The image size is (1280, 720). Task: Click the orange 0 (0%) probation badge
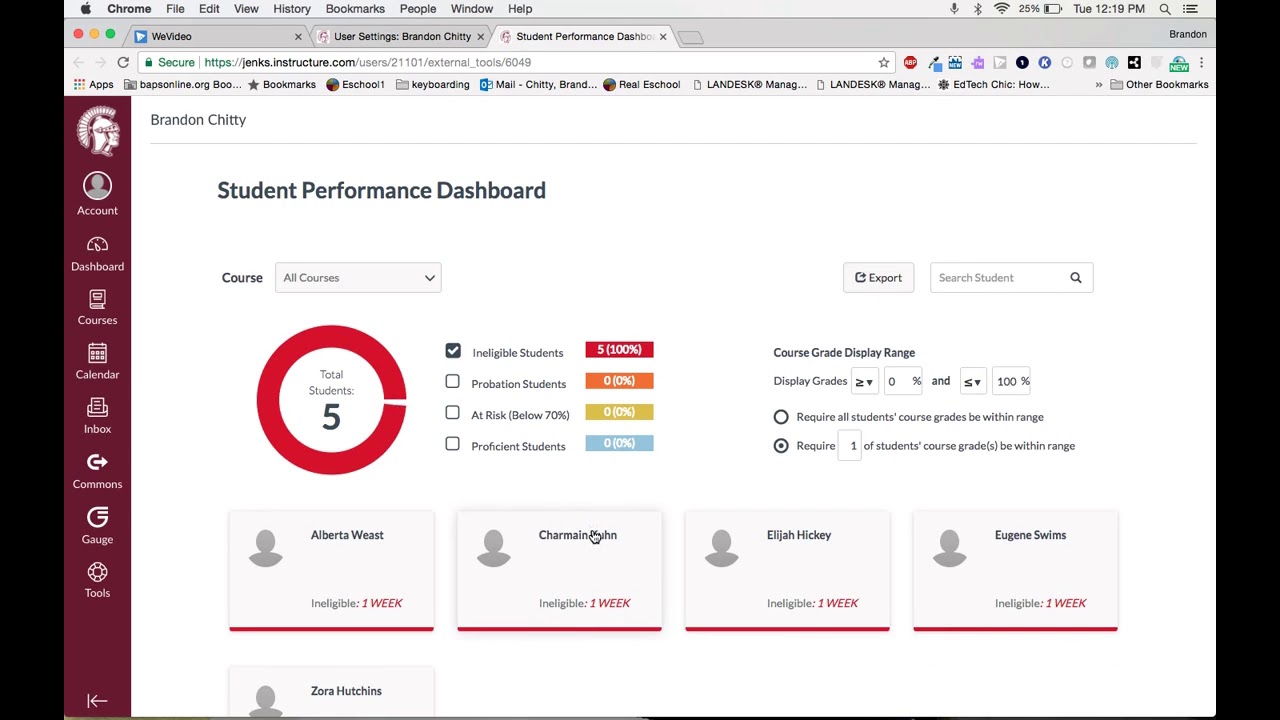tap(619, 381)
